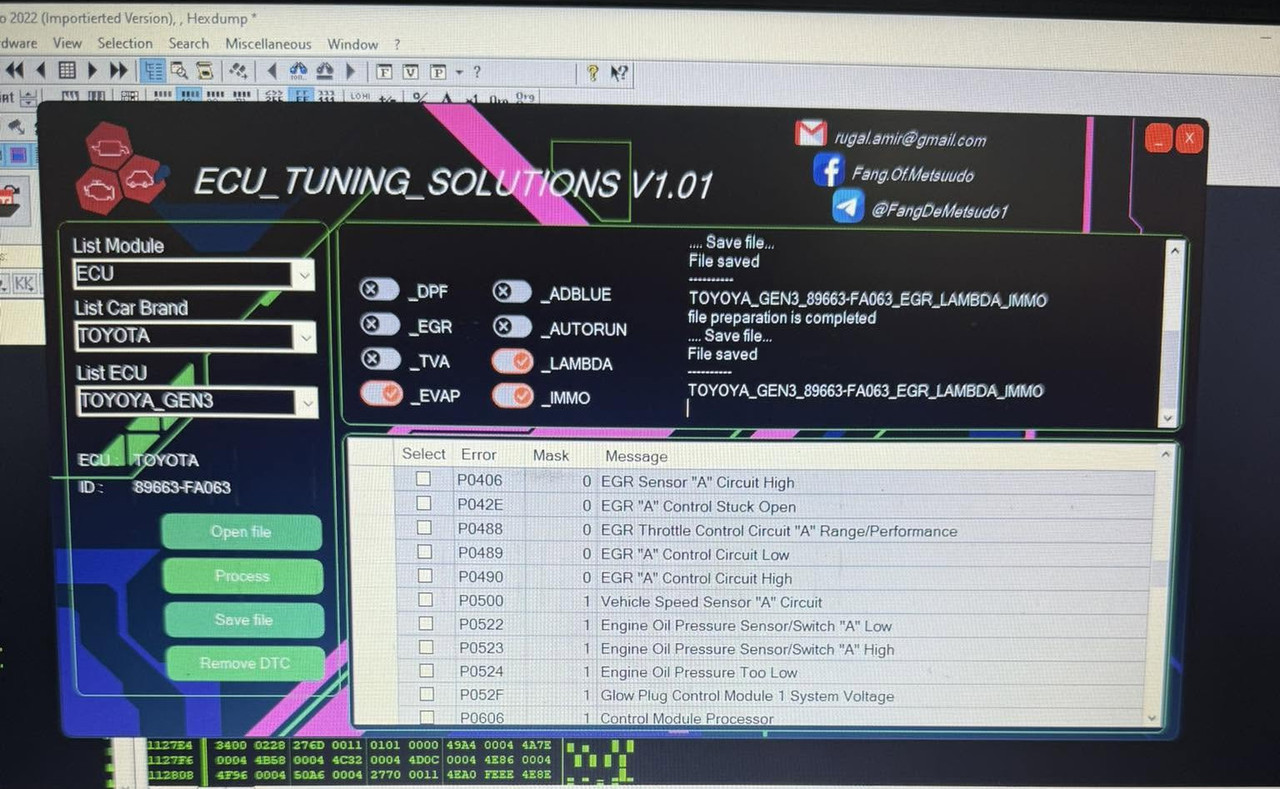Click the context help arrow-question icon
This screenshot has height=789, width=1280.
(620, 72)
